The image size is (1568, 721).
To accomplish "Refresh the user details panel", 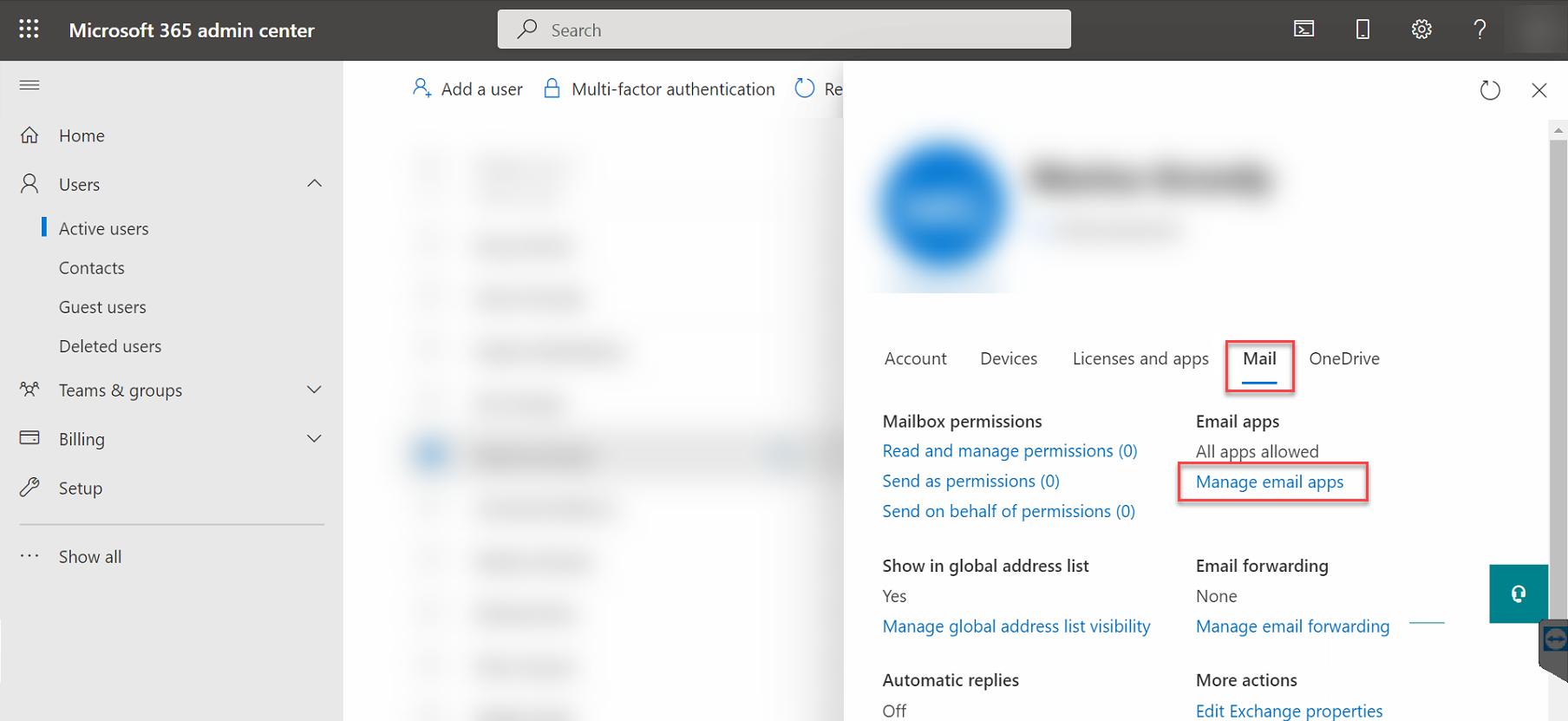I will (x=1489, y=90).
